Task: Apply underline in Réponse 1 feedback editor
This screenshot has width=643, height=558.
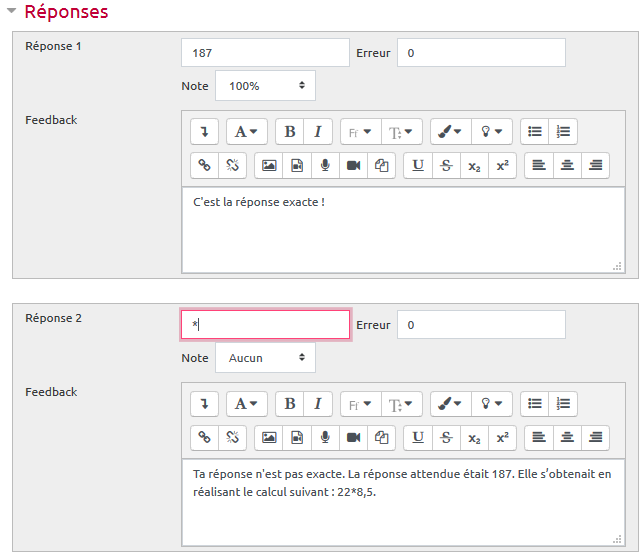Action: [x=418, y=165]
